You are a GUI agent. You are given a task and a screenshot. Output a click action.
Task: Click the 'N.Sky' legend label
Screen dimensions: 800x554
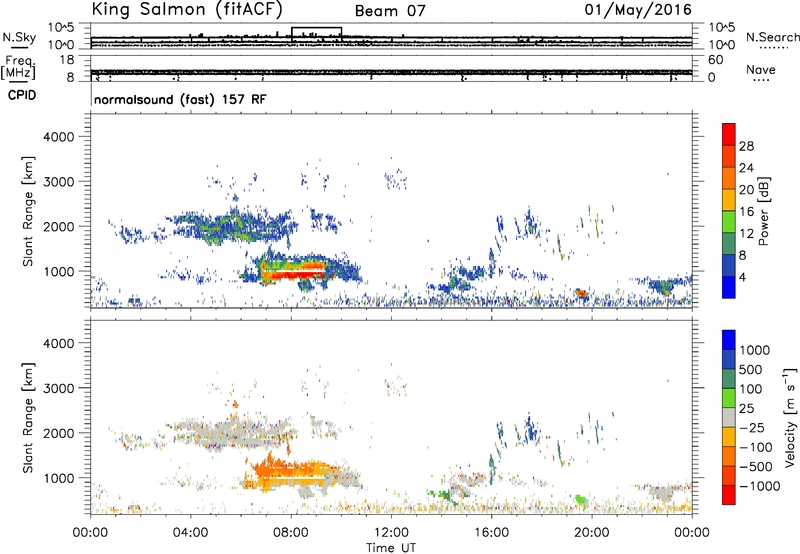(19, 37)
